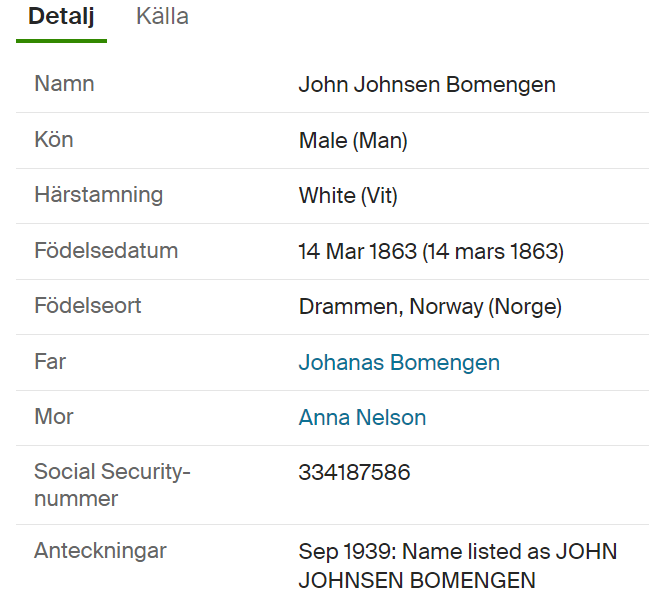Open mother link Anna Nelson
This screenshot has width=649, height=613.
(x=362, y=418)
